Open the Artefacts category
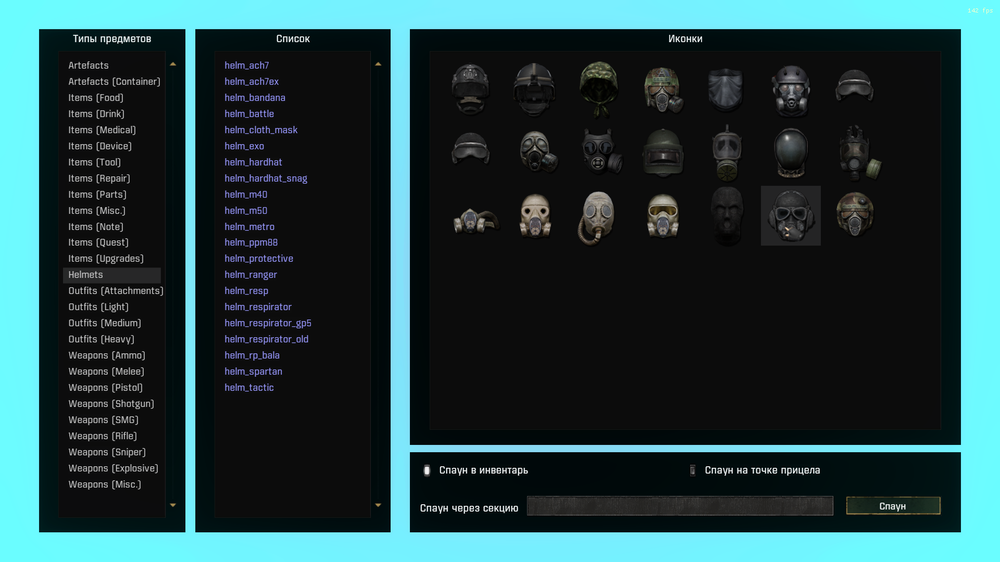The width and height of the screenshot is (1000, 562). (x=88, y=65)
